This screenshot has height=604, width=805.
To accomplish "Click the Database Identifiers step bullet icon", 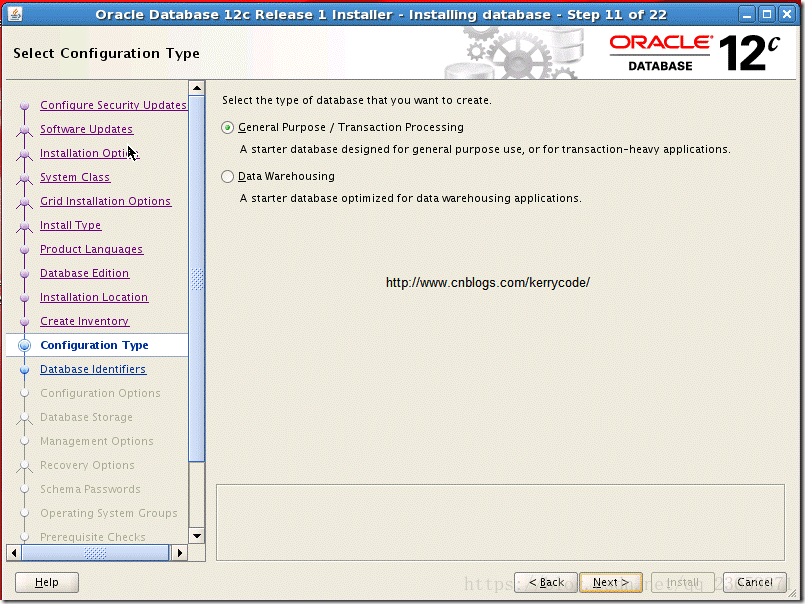I will click(x=24, y=369).
